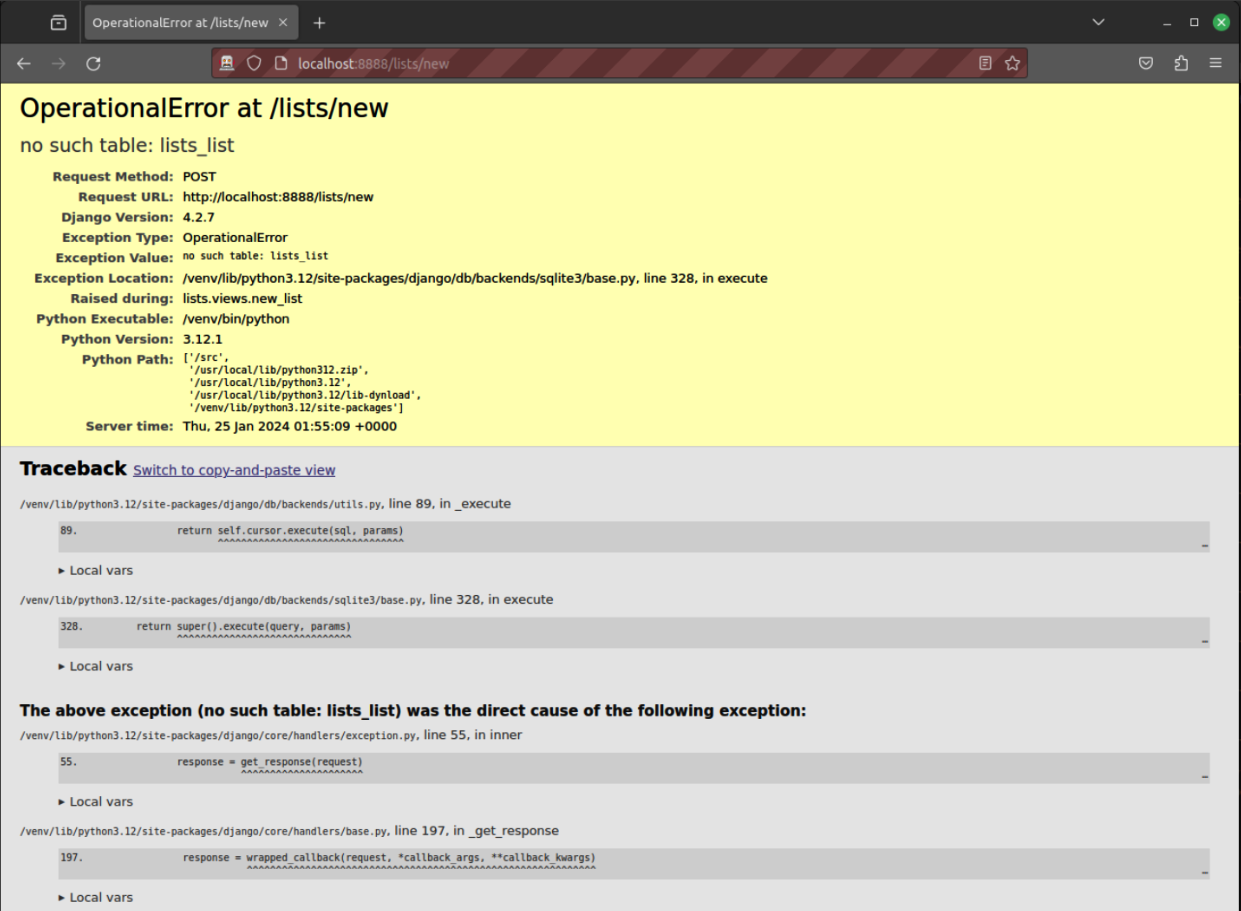Go back to the previous page
Viewport: 1241px width, 911px height.
24,63
